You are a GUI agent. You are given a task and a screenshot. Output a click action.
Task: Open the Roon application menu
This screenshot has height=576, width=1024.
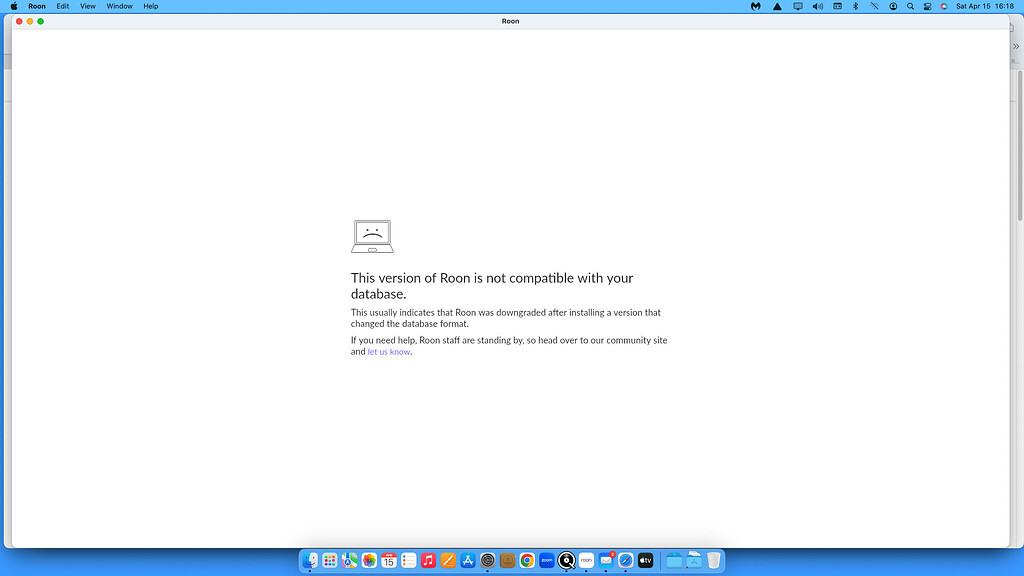point(37,6)
